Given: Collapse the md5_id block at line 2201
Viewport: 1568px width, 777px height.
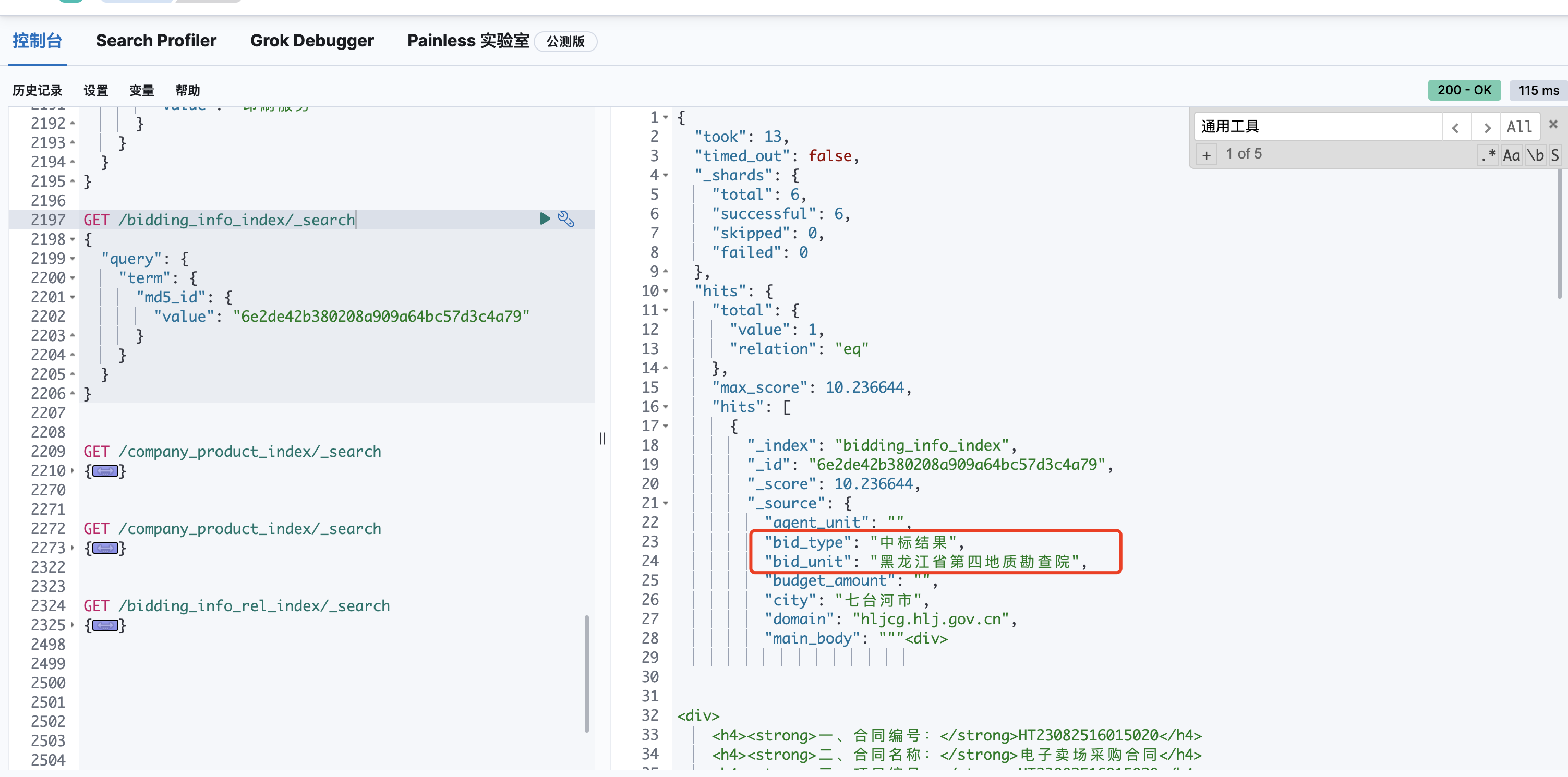Looking at the screenshot, I should [73, 298].
